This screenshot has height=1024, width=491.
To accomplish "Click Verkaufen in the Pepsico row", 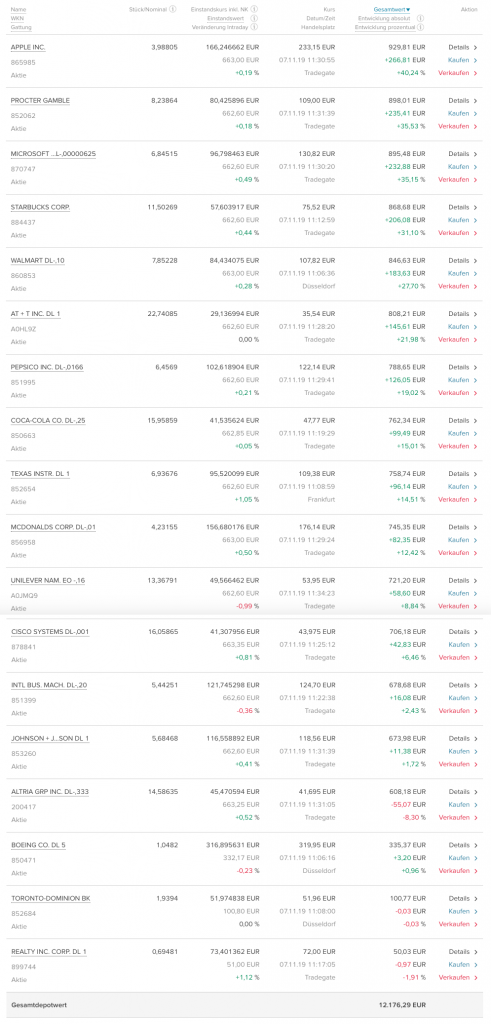I will pyautogui.click(x=458, y=393).
